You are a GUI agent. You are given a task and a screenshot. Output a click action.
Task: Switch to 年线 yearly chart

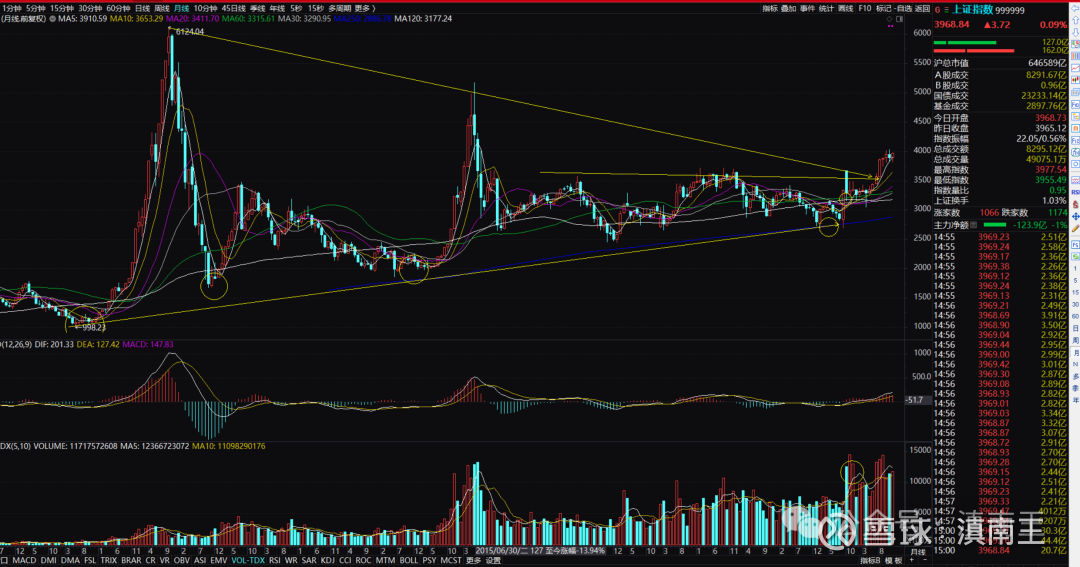277,8
